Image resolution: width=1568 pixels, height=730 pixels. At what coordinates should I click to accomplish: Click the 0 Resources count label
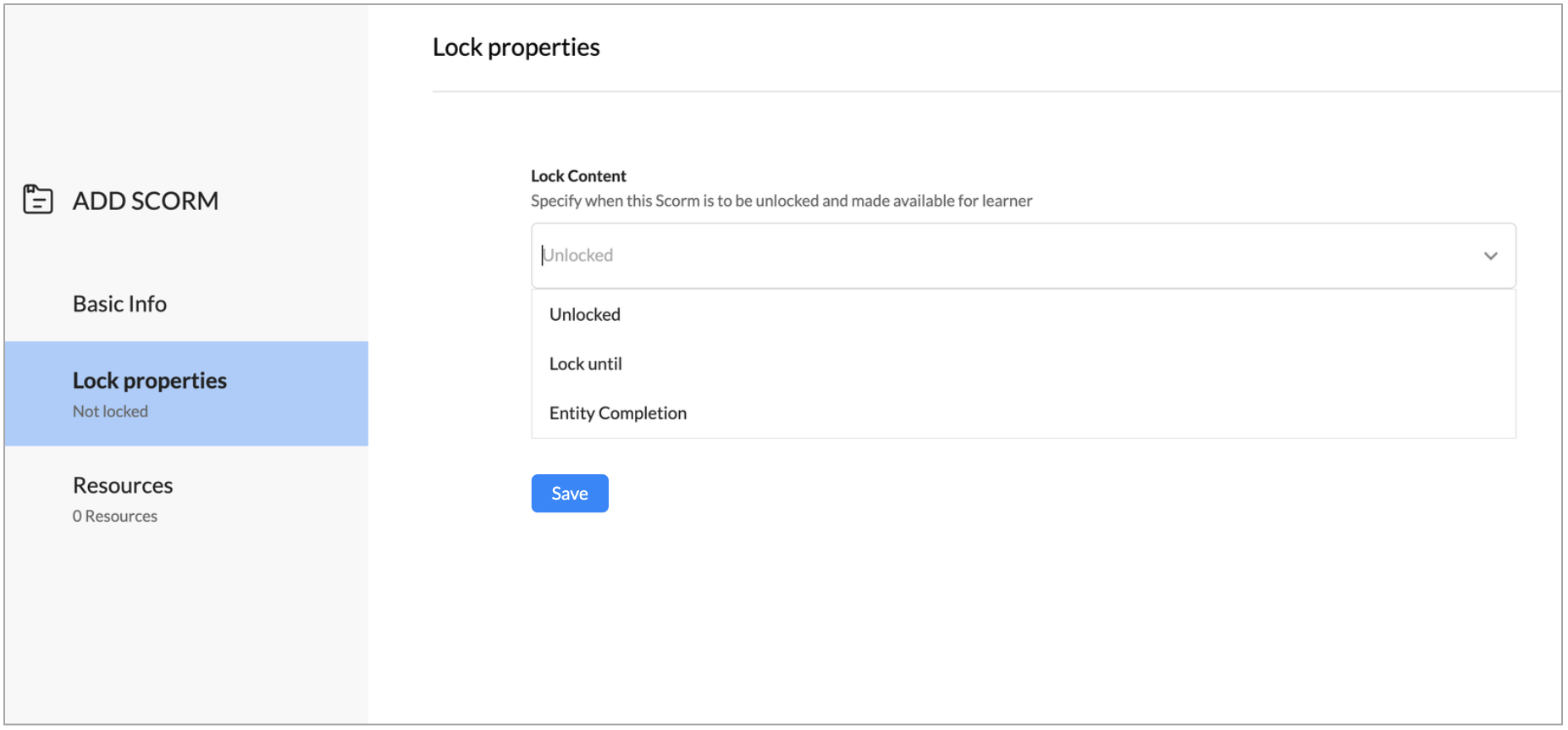click(115, 517)
